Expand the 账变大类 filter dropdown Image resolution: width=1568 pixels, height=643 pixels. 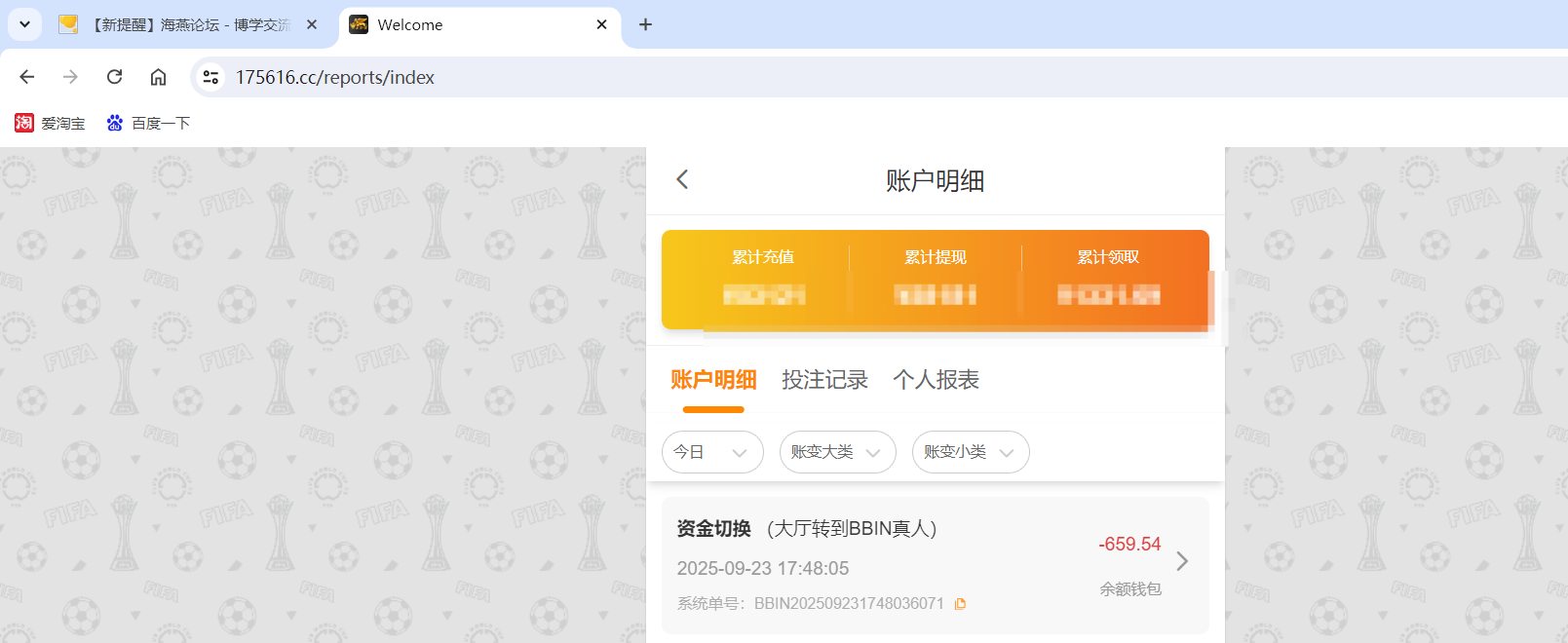point(838,452)
